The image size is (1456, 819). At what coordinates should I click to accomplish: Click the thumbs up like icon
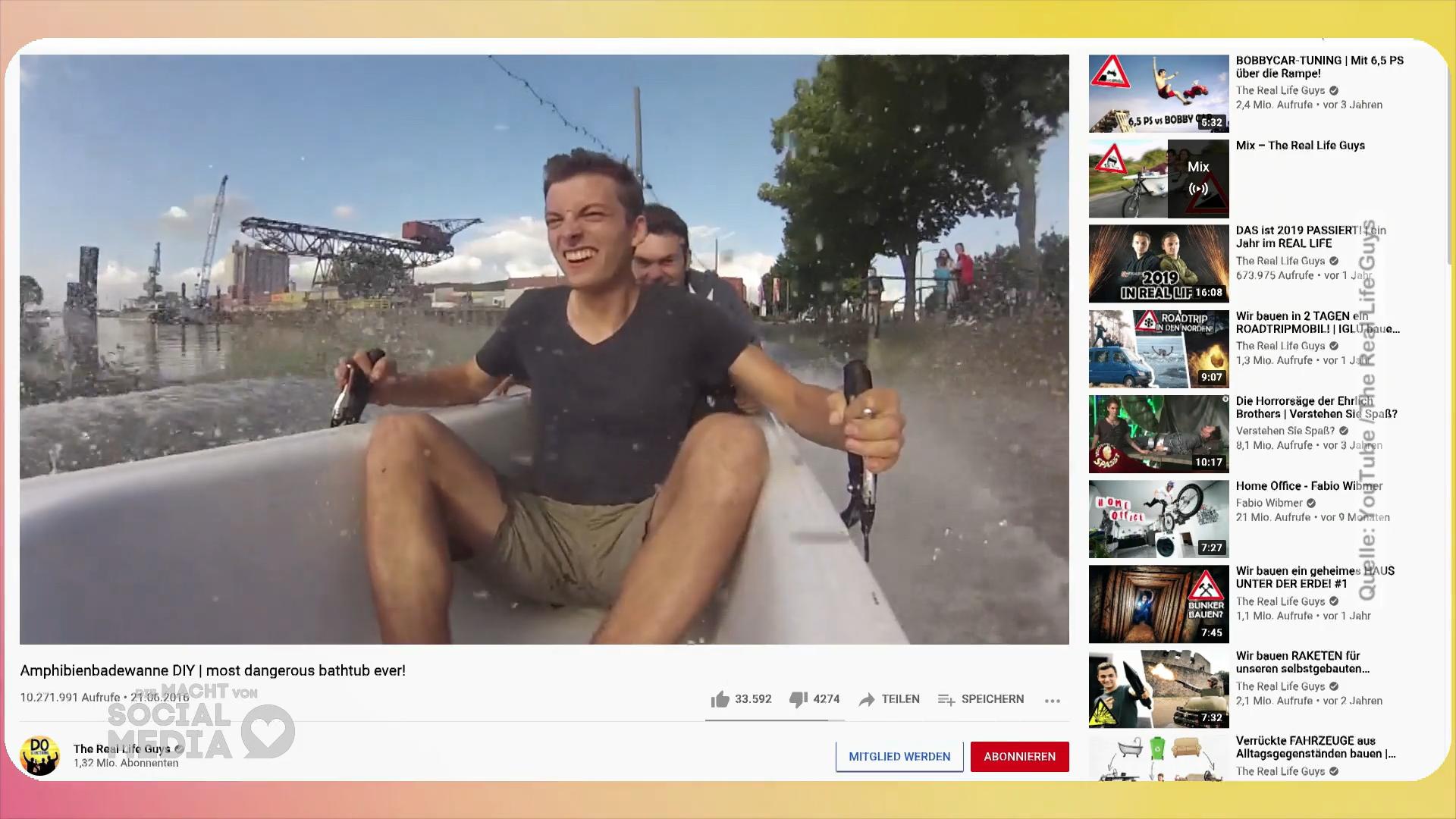(x=720, y=699)
